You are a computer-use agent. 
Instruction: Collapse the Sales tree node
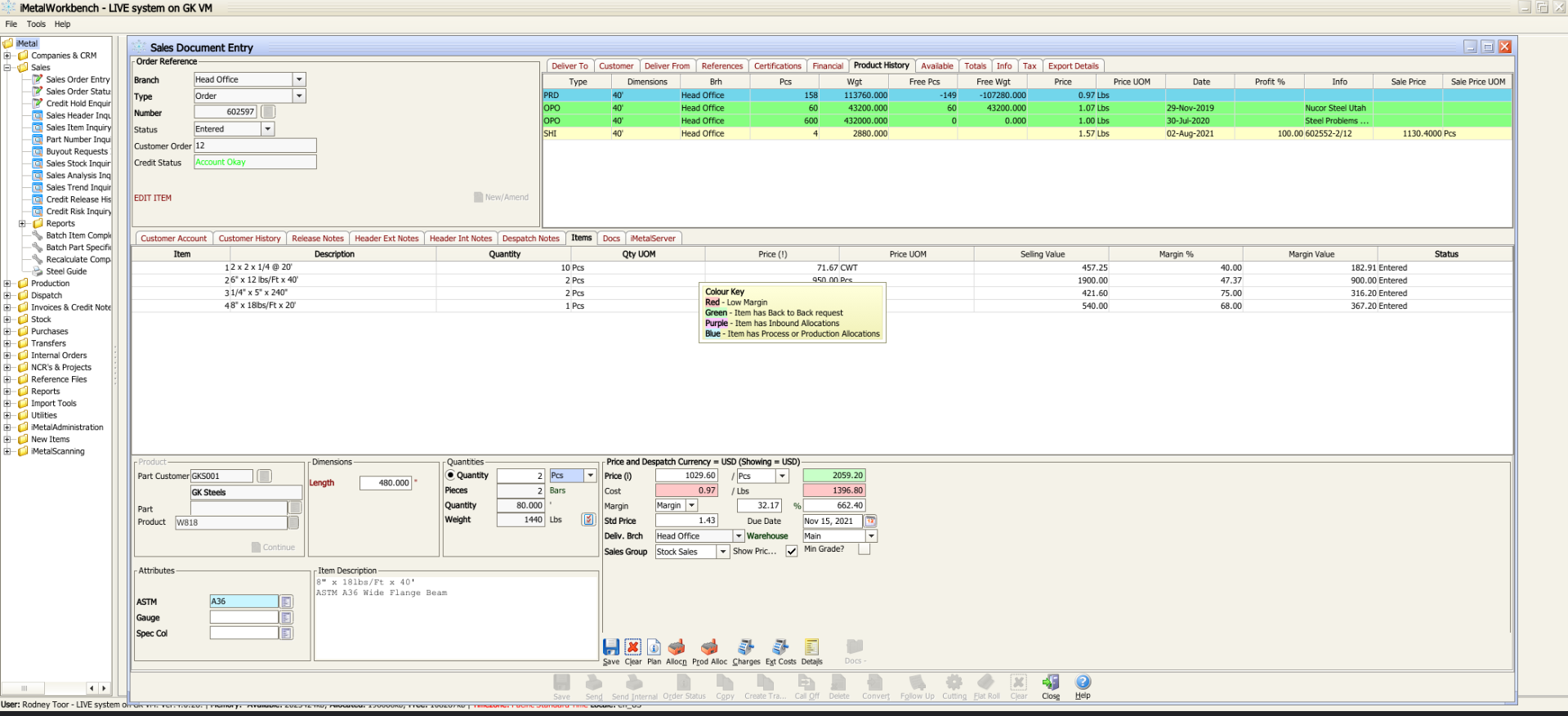pyautogui.click(x=7, y=68)
